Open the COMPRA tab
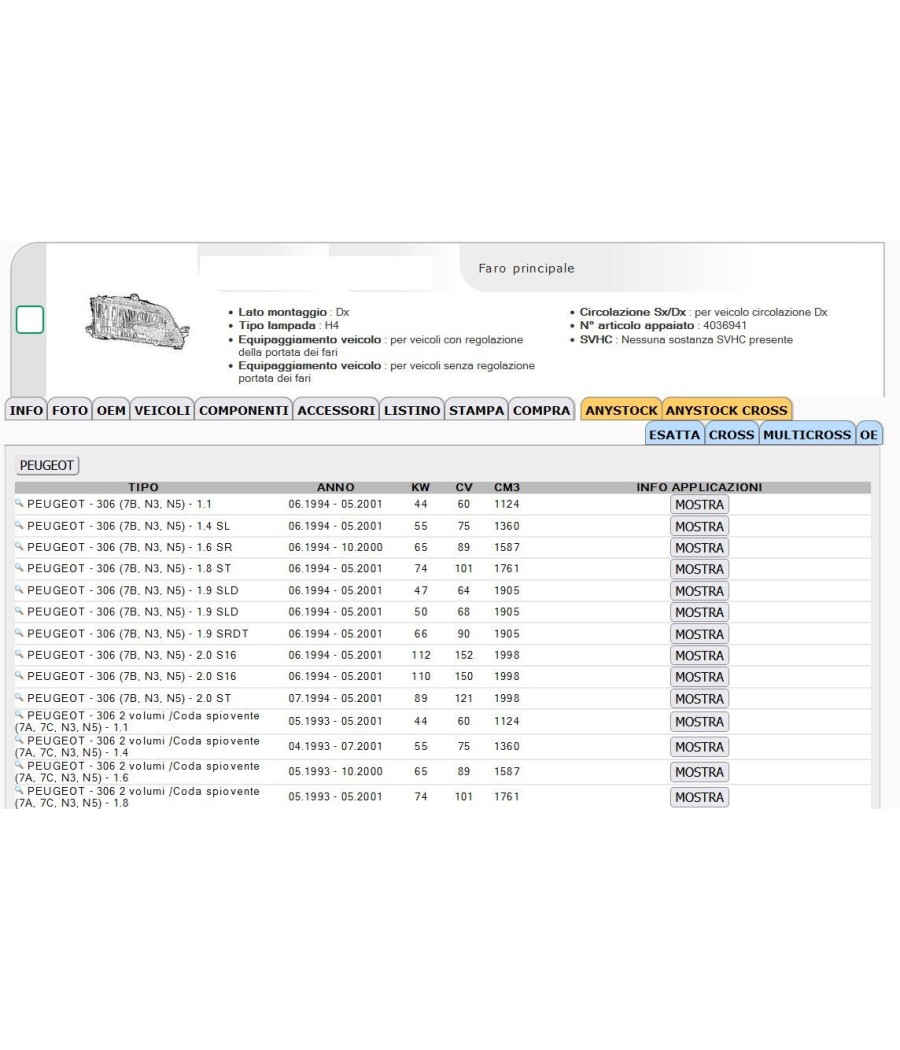This screenshot has width=900, height=1050. click(541, 410)
